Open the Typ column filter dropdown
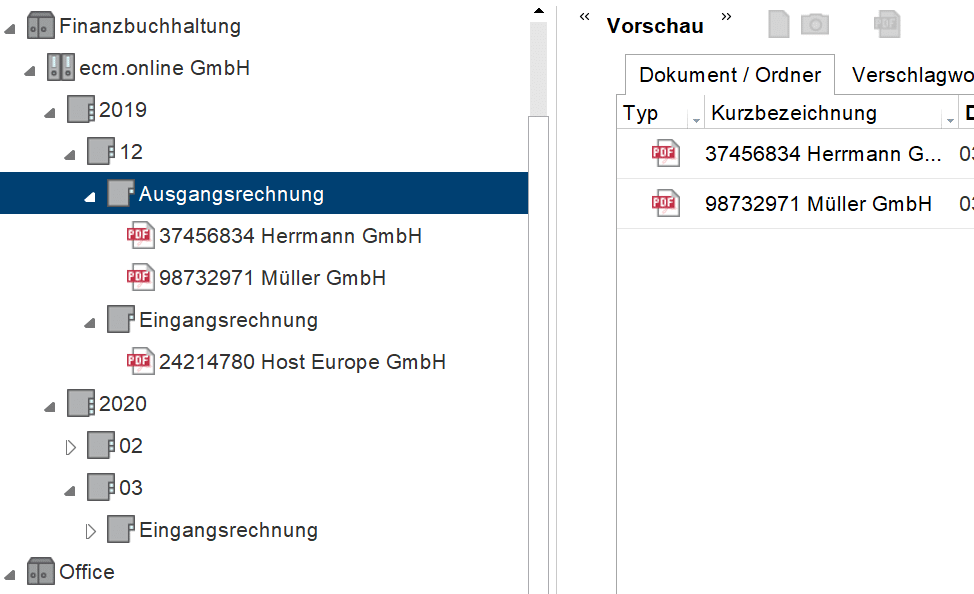Viewport: 974px width, 594px height. click(696, 120)
